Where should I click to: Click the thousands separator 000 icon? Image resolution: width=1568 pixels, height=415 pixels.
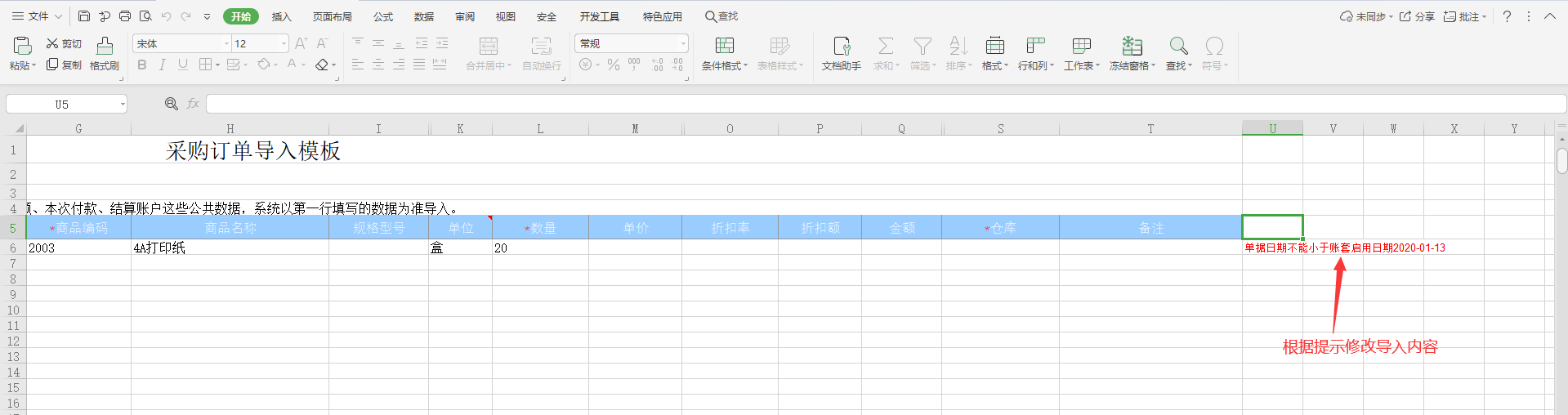pos(634,65)
